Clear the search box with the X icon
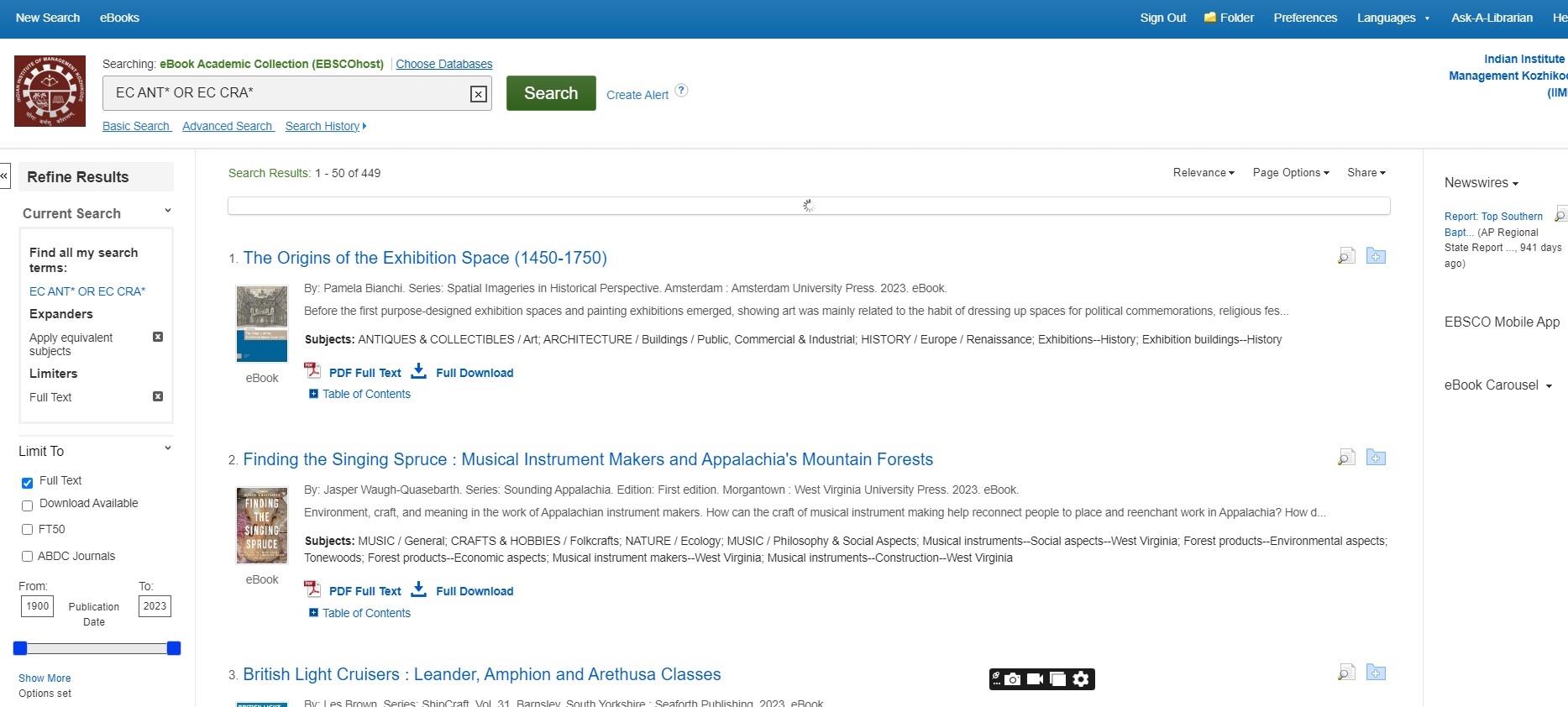 pos(478,94)
